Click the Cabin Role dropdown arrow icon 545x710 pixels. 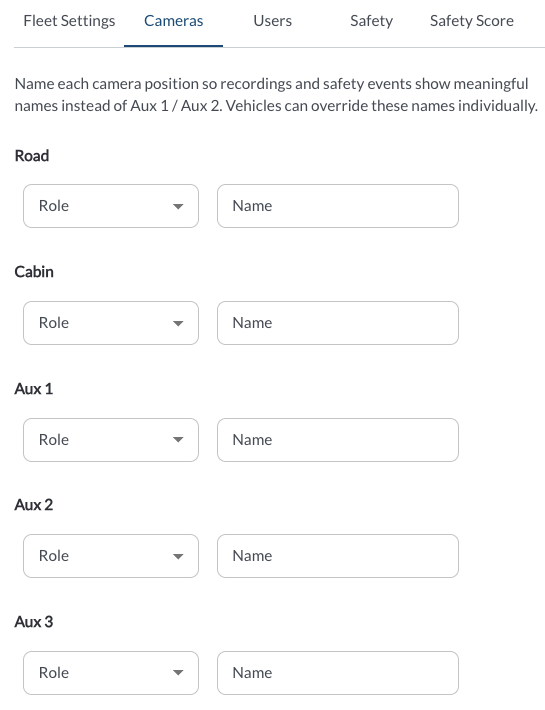point(178,323)
